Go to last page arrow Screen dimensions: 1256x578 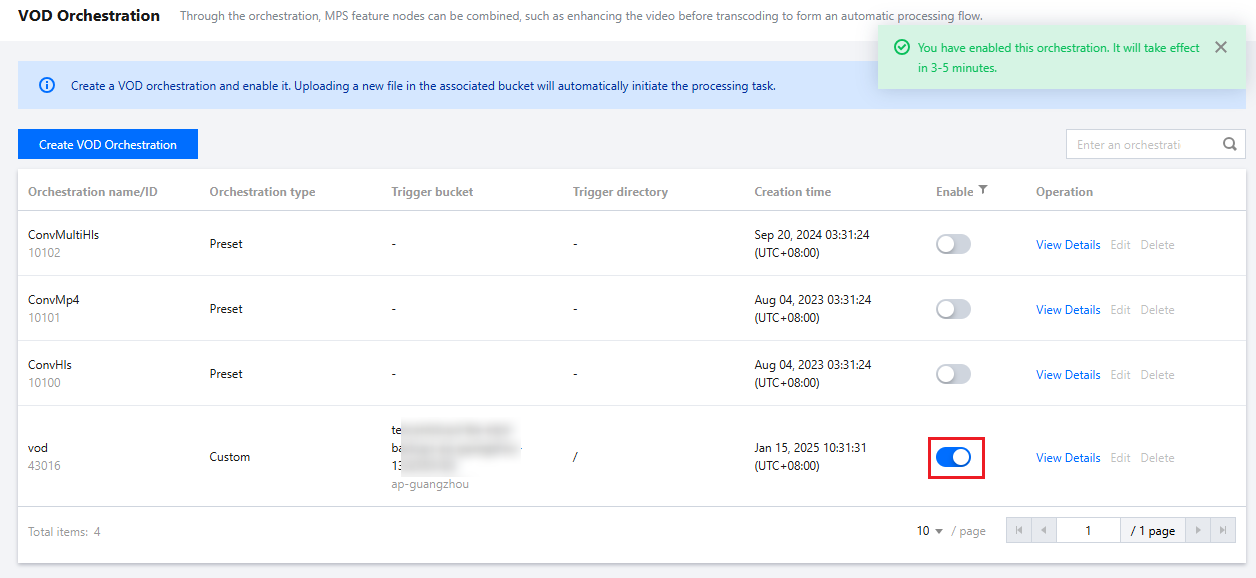1223,531
